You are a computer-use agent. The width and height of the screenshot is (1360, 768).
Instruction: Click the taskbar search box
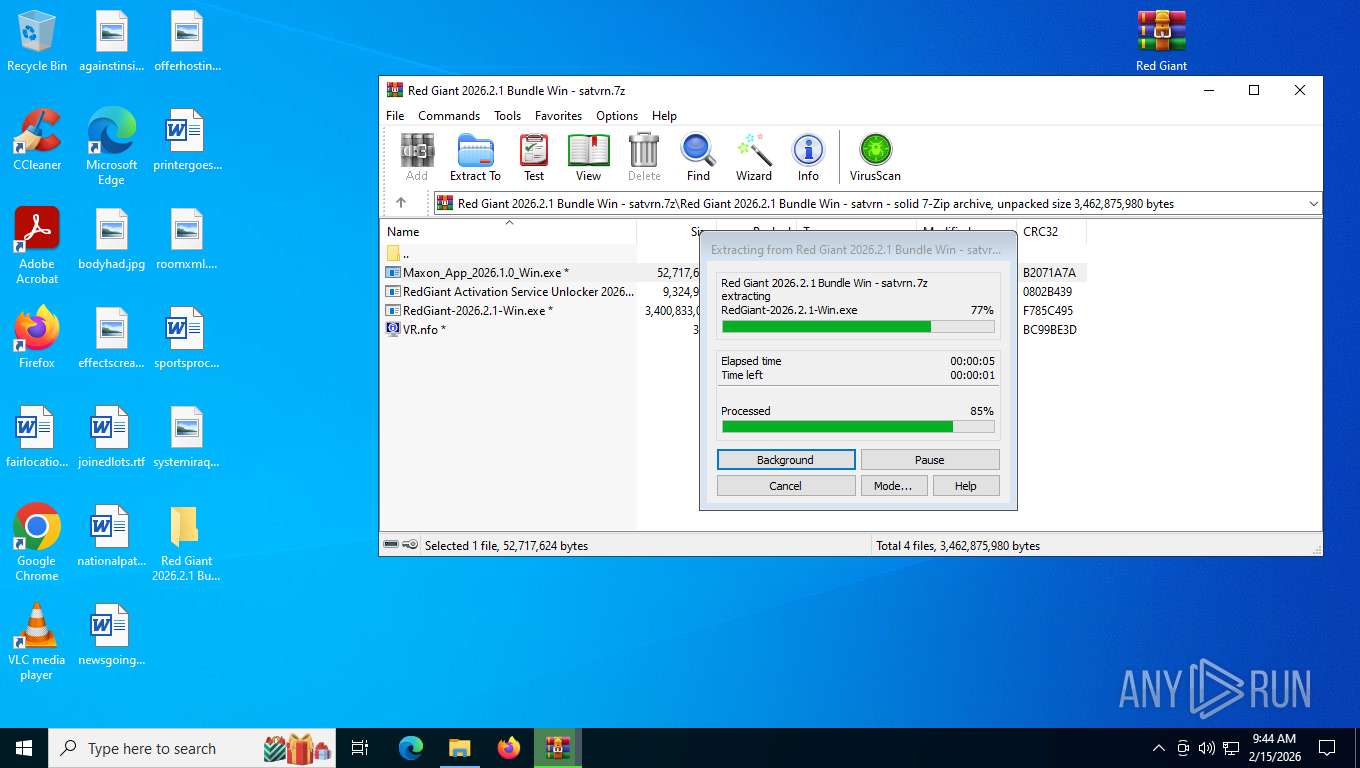click(193, 748)
